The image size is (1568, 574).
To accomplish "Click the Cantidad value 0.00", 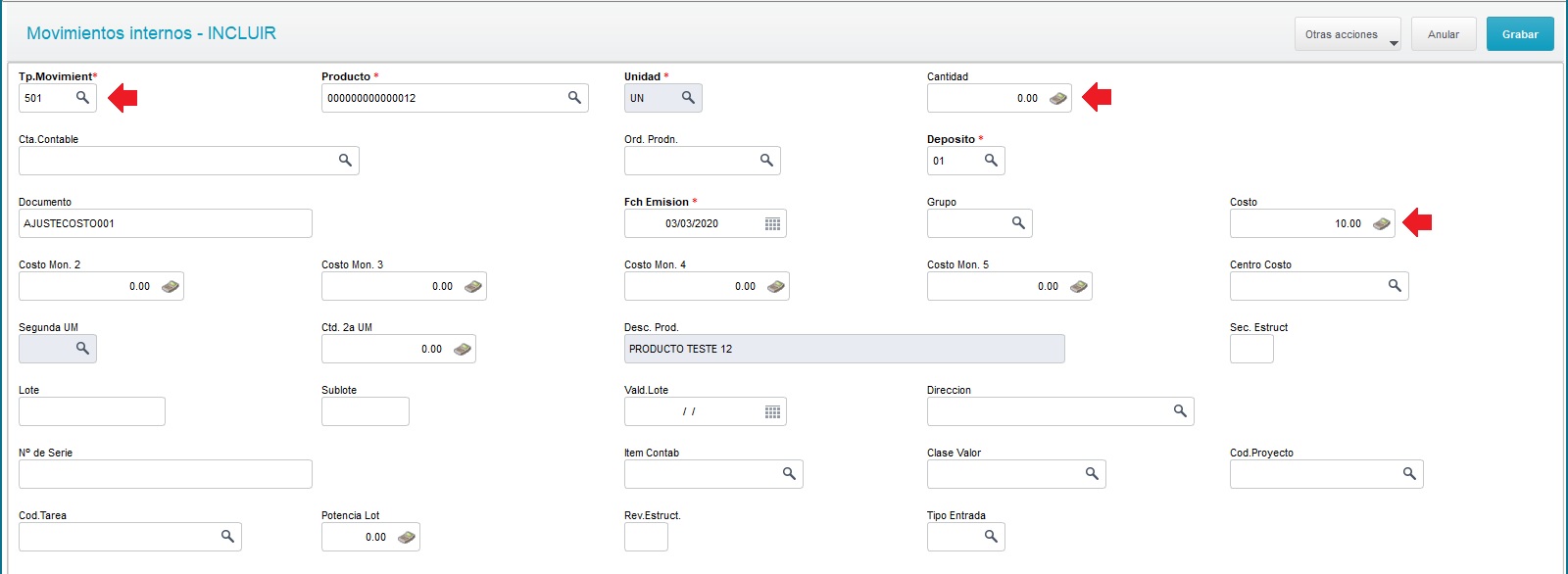I will [x=1027, y=98].
